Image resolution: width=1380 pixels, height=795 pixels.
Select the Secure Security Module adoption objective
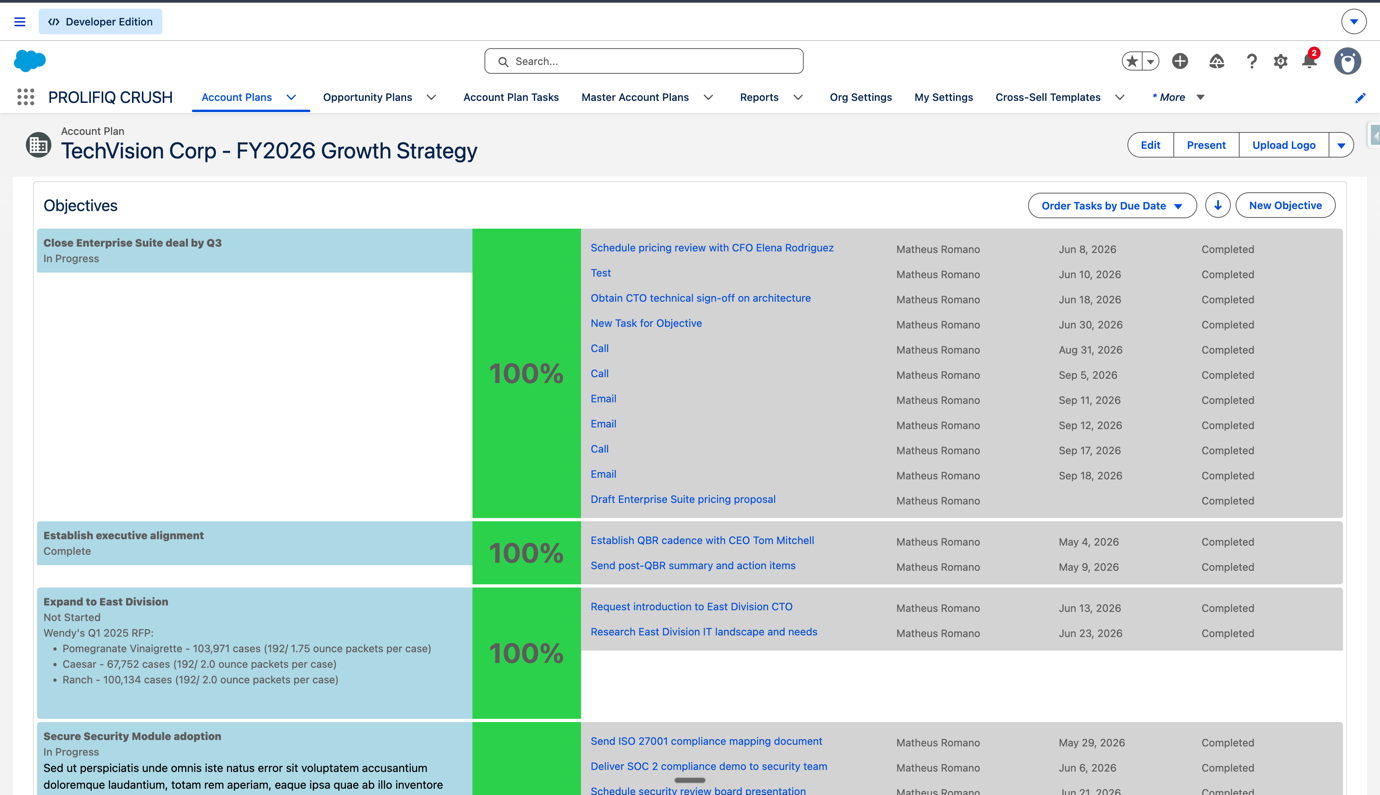[x=132, y=736]
